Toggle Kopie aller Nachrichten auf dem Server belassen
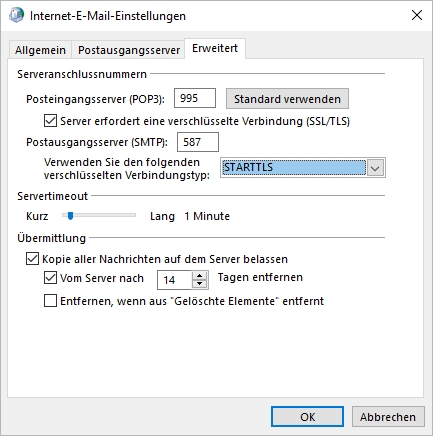Screen dimensions: 433x436 click(32, 259)
